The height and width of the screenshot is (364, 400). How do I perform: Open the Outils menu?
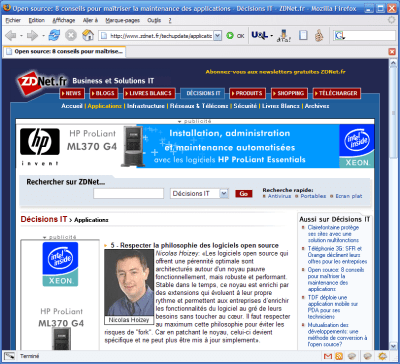coord(154,20)
